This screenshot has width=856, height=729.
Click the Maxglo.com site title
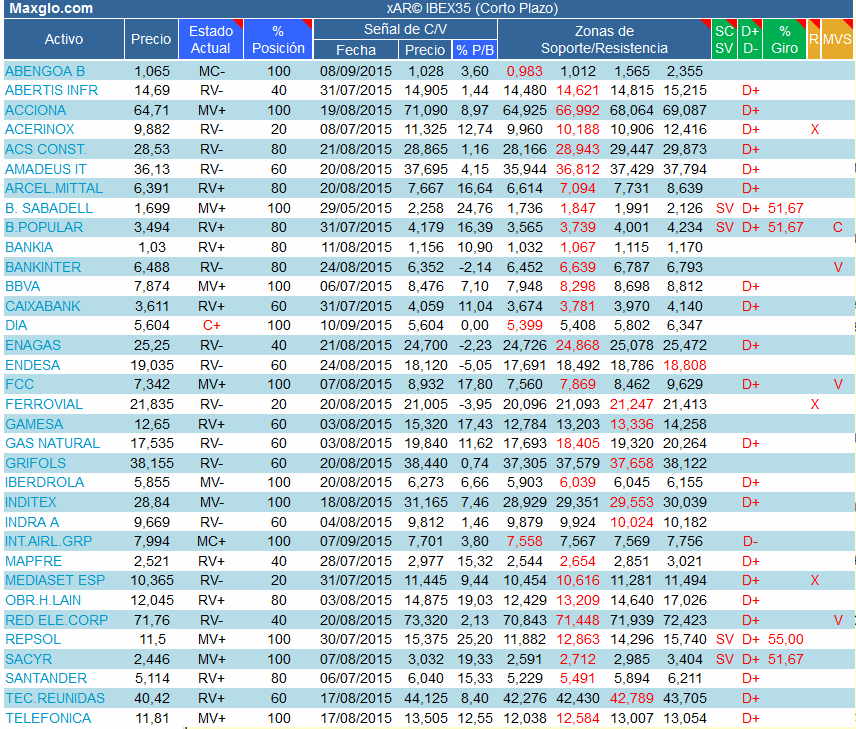click(x=50, y=9)
